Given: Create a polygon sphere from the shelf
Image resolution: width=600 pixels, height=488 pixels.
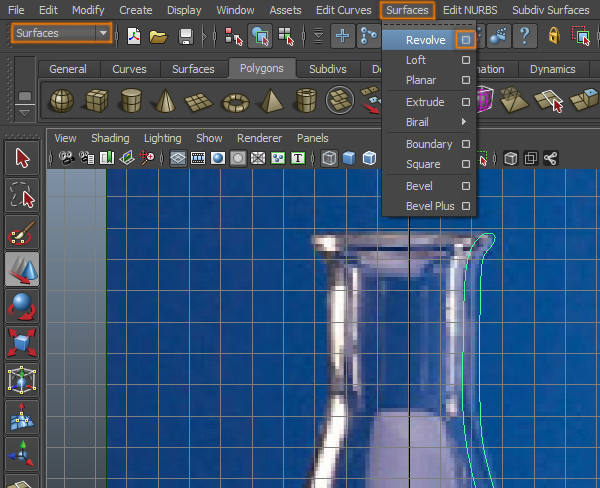Looking at the screenshot, I should 62,101.
